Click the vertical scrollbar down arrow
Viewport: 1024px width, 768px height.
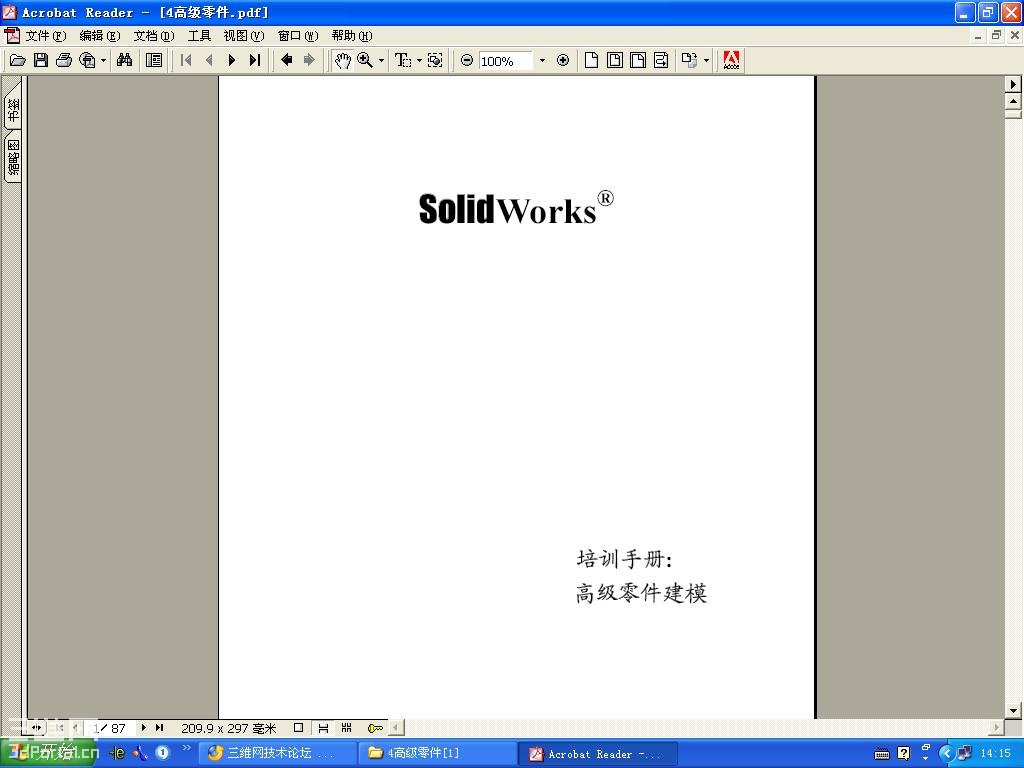tap(1013, 711)
